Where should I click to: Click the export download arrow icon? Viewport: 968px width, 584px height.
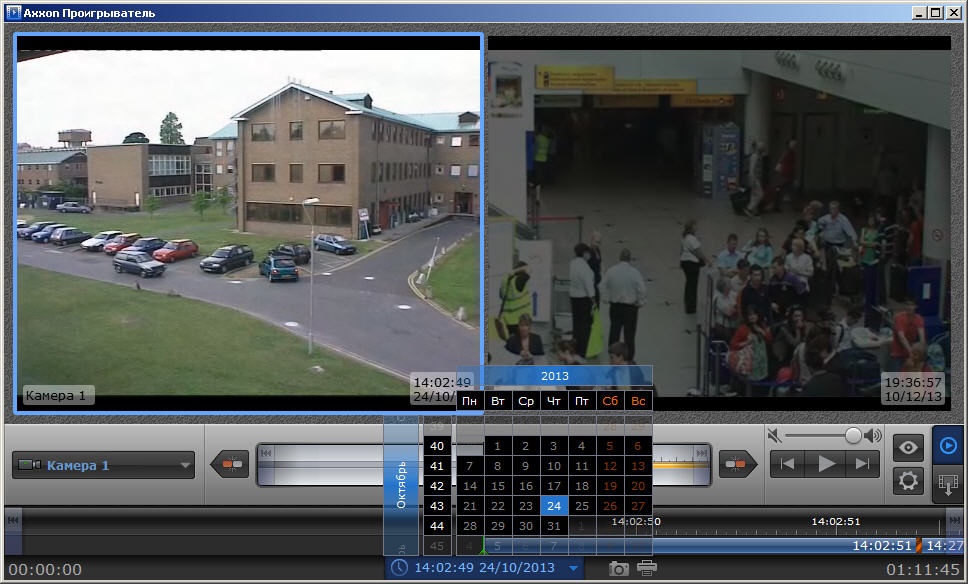coord(947,484)
